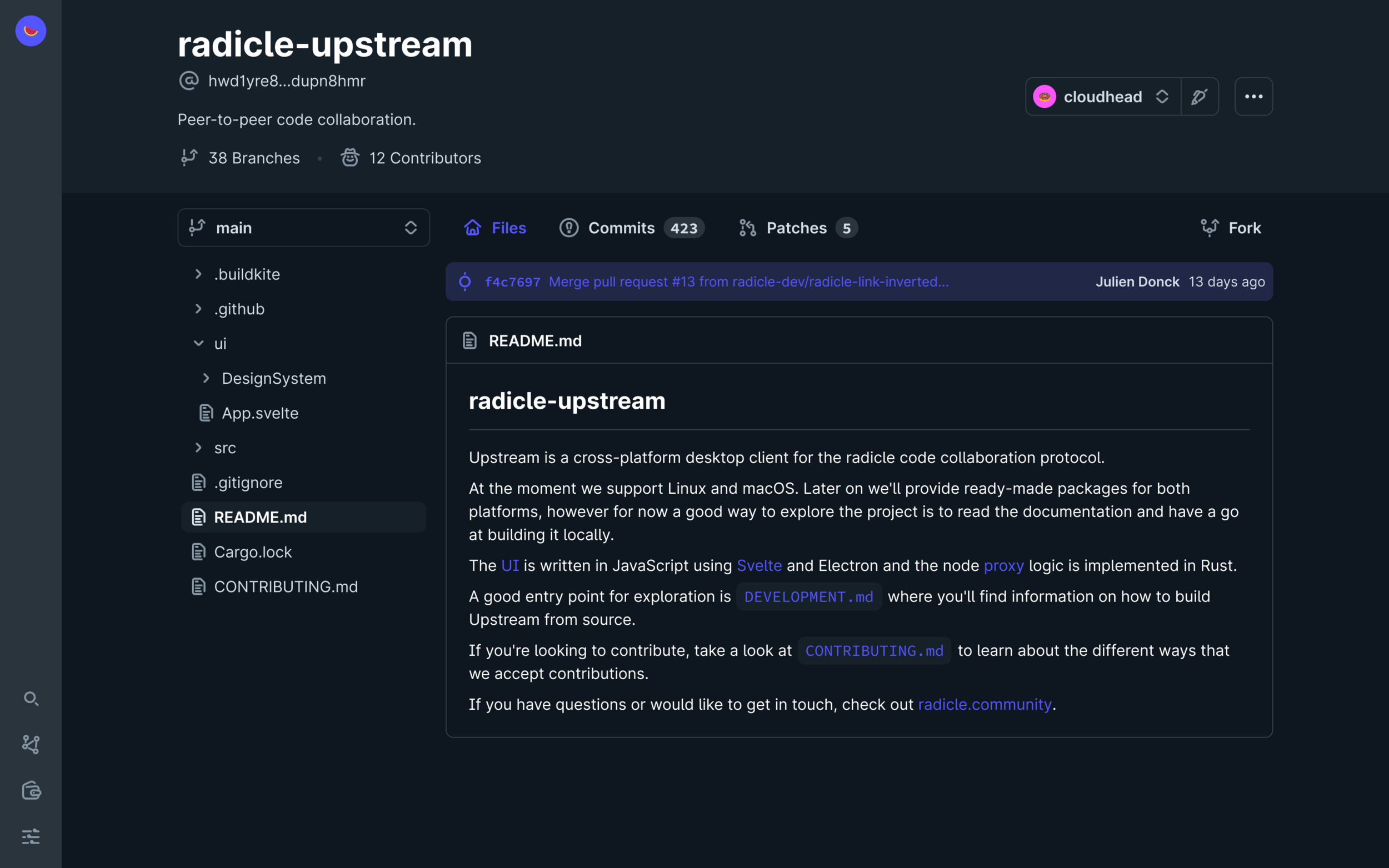
Task: Open the ellipsis more-options menu
Action: tap(1253, 97)
